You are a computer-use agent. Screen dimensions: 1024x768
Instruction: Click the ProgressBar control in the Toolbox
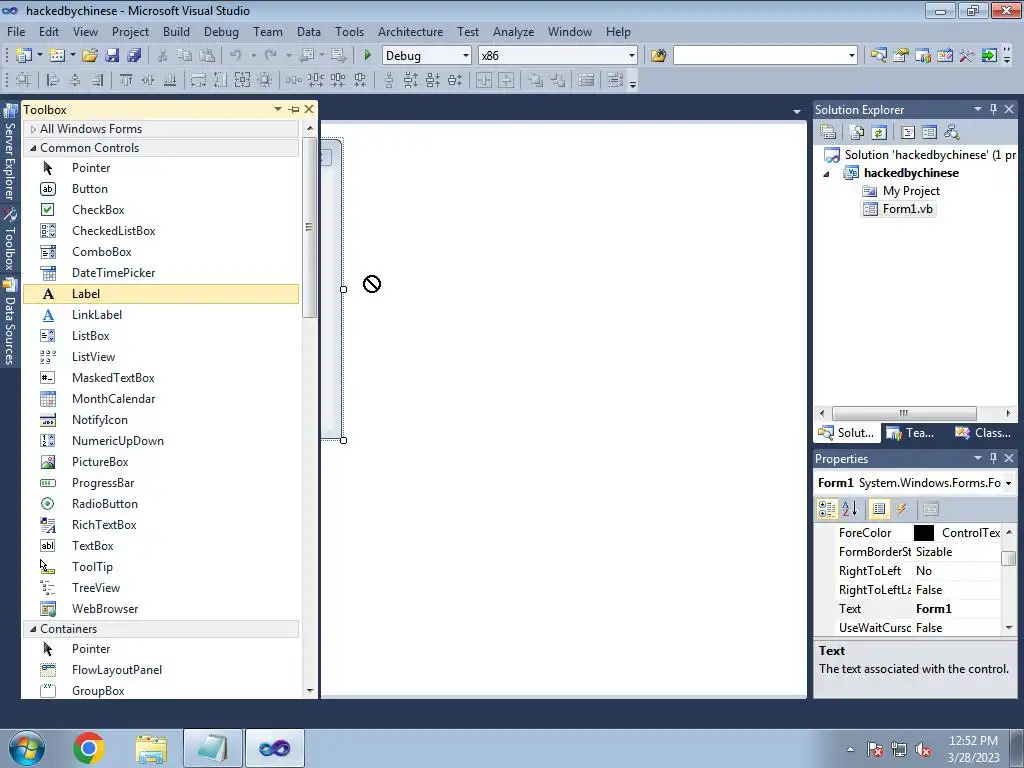point(161,483)
